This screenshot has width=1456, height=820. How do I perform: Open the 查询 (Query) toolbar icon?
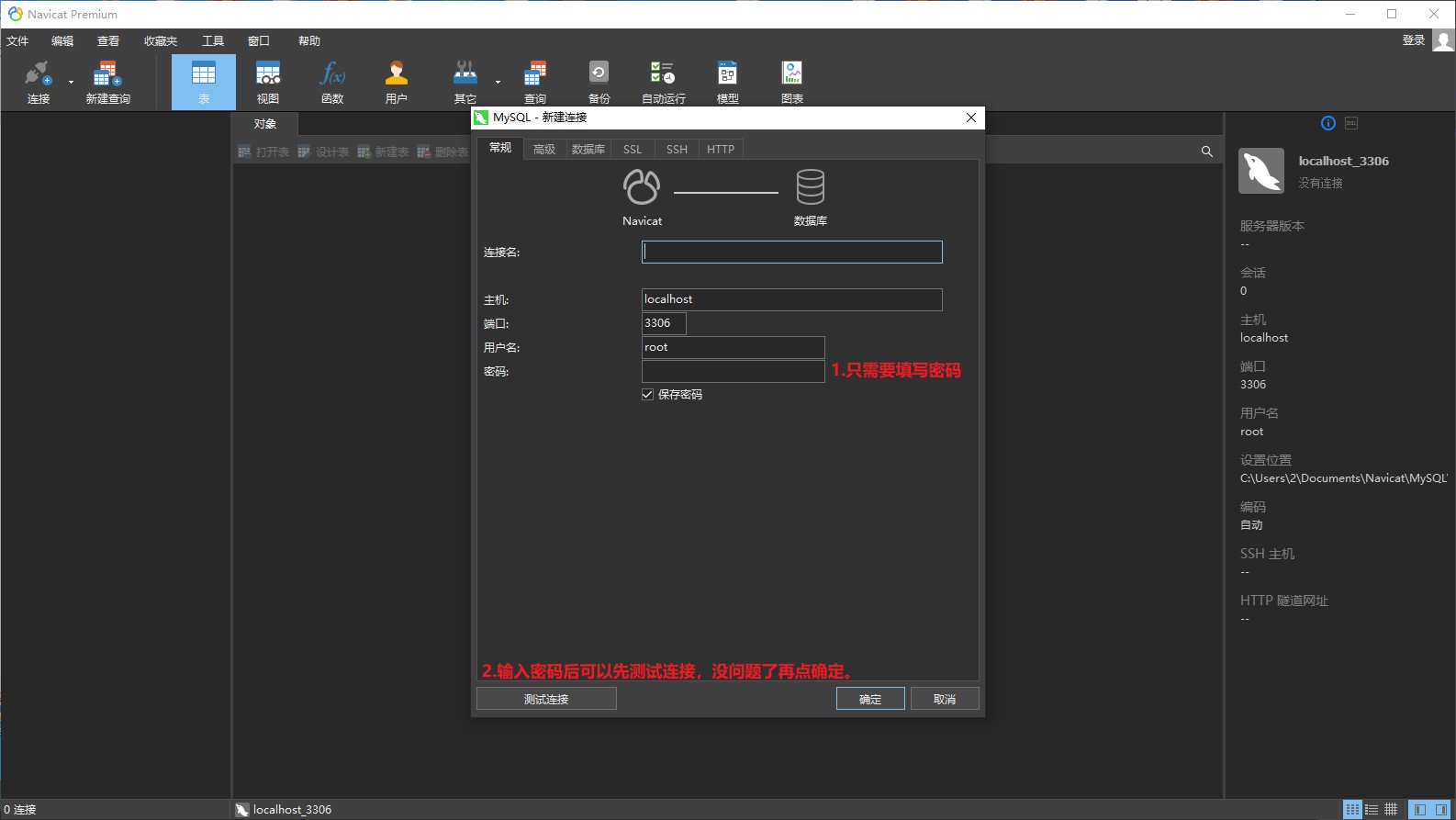[535, 82]
